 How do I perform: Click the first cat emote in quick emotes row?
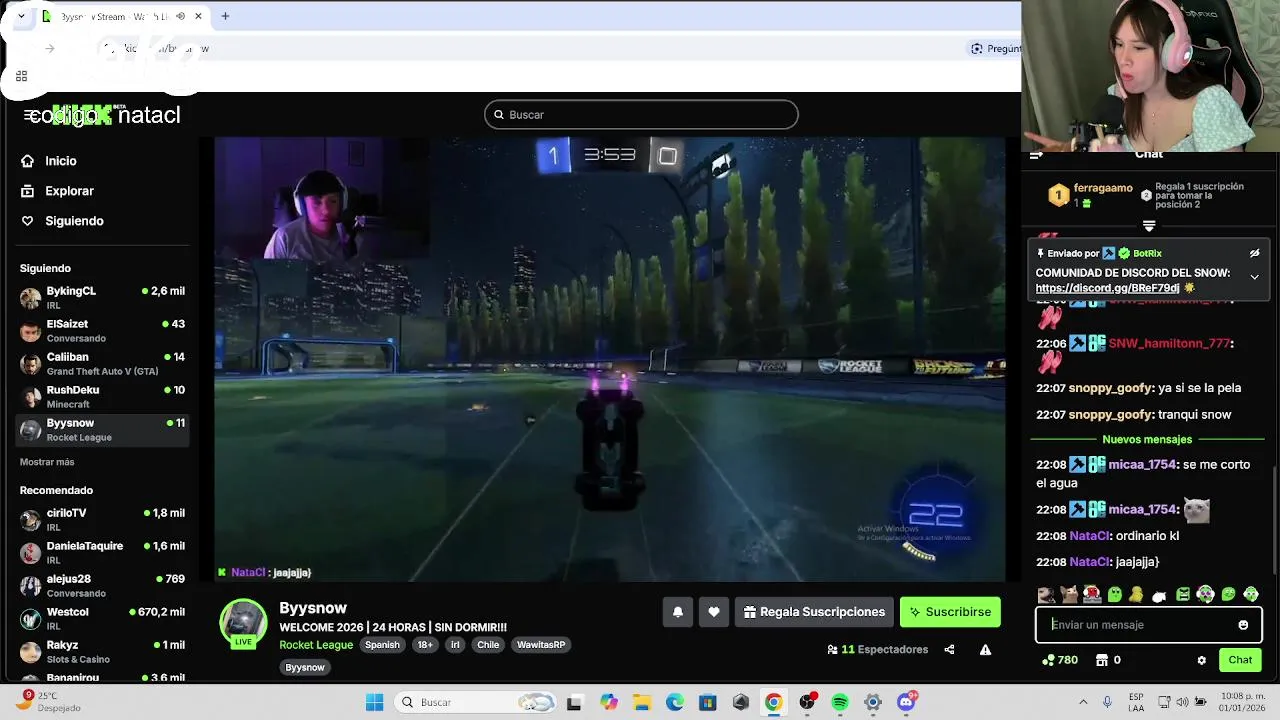pos(1046,595)
